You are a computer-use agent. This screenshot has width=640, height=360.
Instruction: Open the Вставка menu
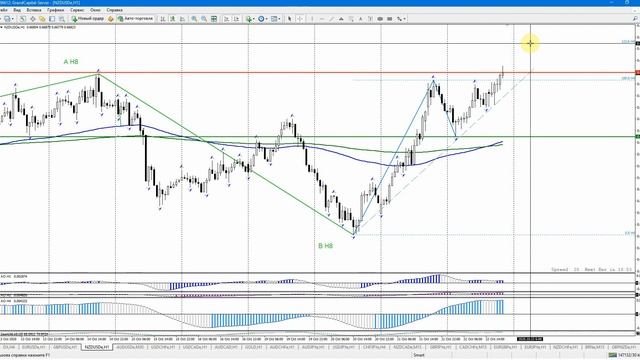[x=33, y=10]
